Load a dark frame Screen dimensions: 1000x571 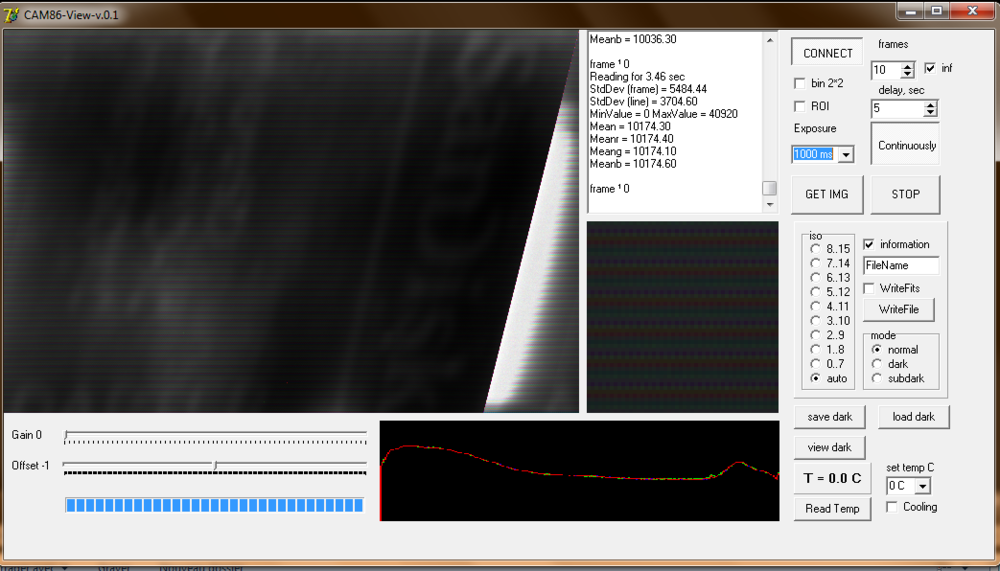pyautogui.click(x=913, y=417)
